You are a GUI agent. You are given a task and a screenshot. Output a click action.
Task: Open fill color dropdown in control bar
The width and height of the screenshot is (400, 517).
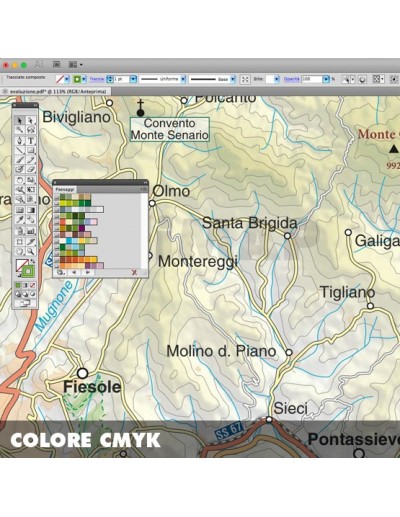67,79
